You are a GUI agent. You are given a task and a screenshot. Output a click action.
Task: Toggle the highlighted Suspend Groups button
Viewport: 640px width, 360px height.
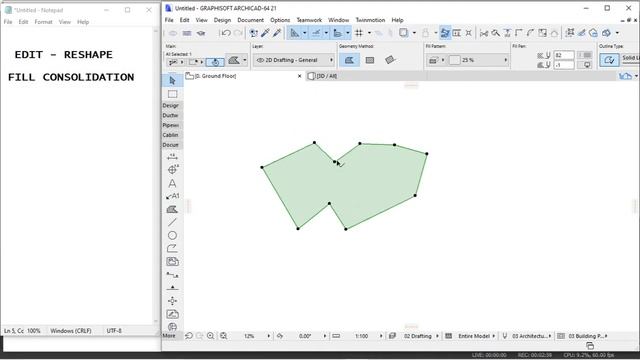(x=445, y=33)
